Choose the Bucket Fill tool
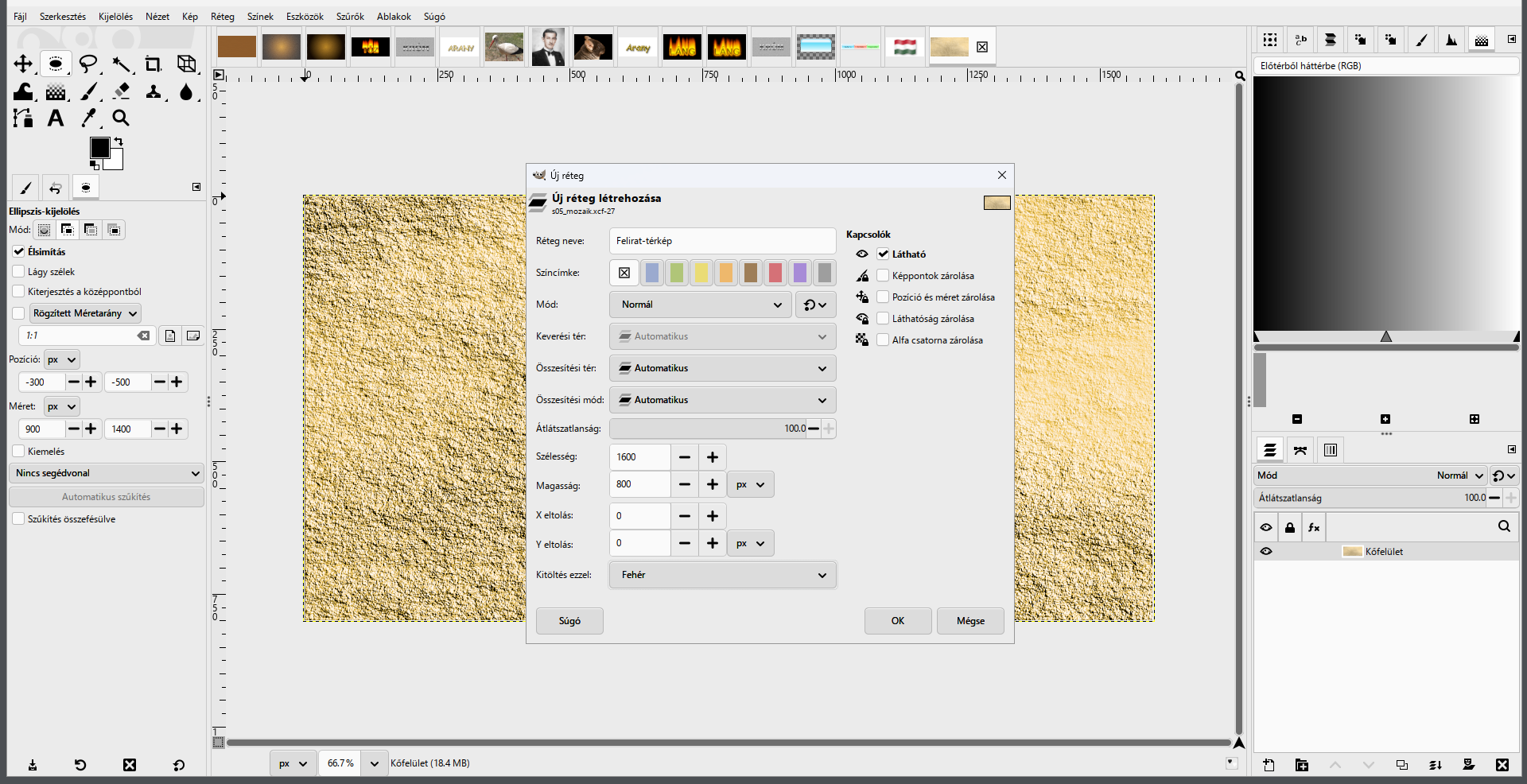The width and height of the screenshot is (1527, 784). (x=23, y=91)
